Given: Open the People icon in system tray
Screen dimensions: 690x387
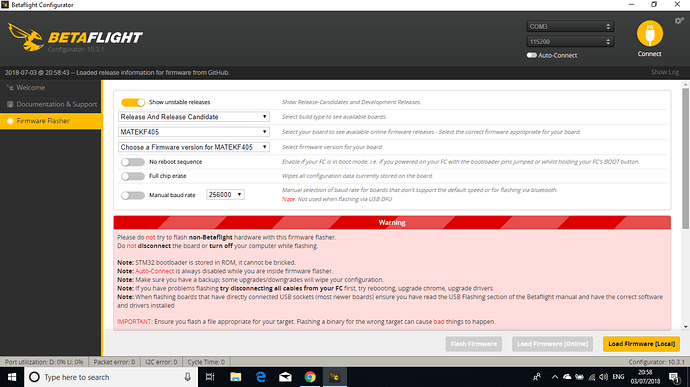Looking at the screenshot, I should [537, 377].
